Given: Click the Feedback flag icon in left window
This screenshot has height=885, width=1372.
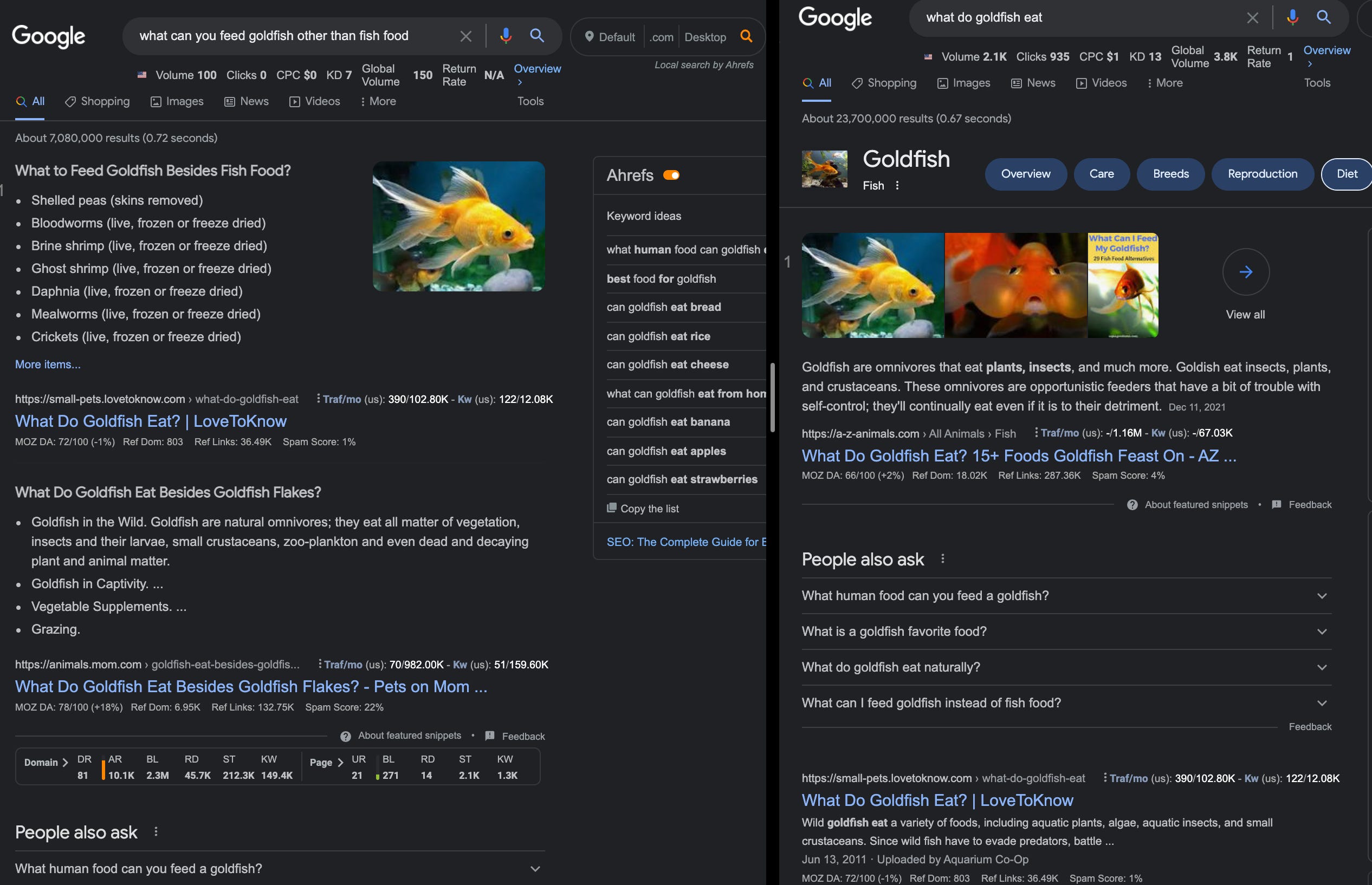Looking at the screenshot, I should [490, 736].
